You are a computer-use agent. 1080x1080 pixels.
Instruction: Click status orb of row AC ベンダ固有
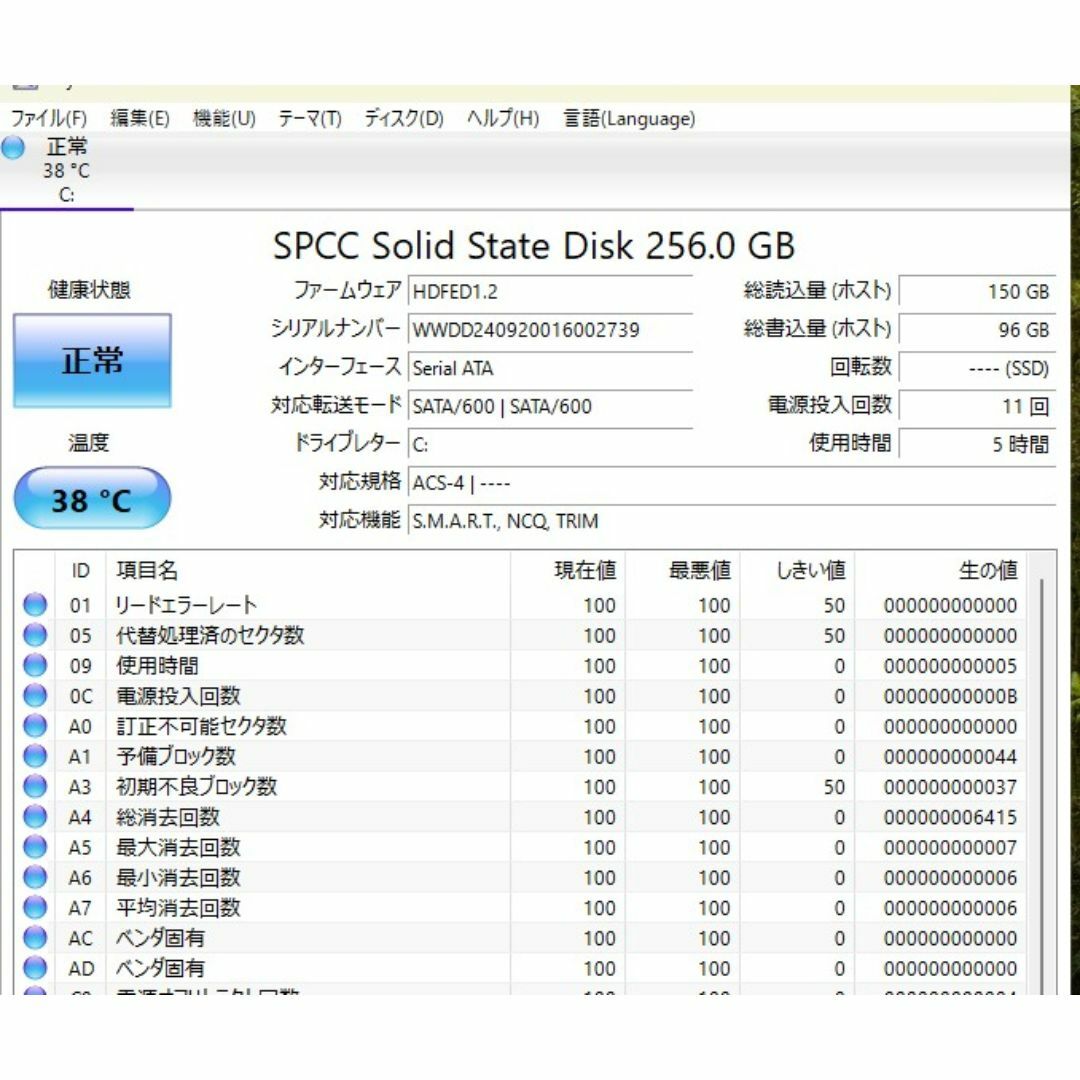34,938
